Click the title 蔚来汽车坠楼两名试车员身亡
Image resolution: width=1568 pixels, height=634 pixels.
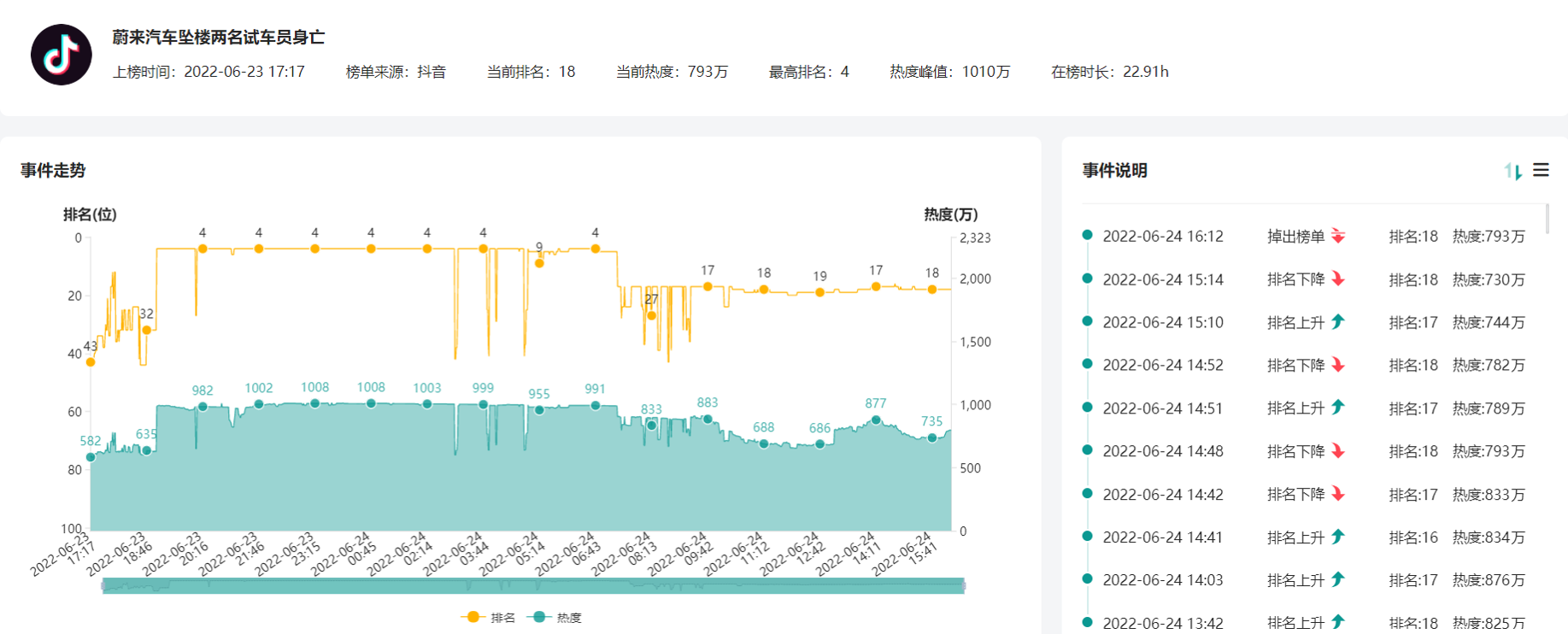click(x=218, y=38)
